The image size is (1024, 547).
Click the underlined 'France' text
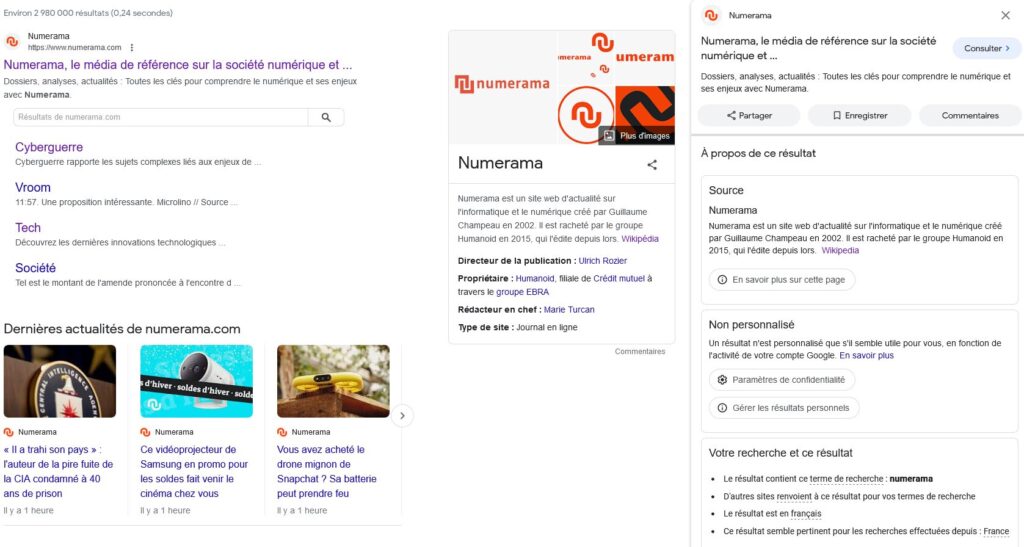pyautogui.click(x=996, y=531)
